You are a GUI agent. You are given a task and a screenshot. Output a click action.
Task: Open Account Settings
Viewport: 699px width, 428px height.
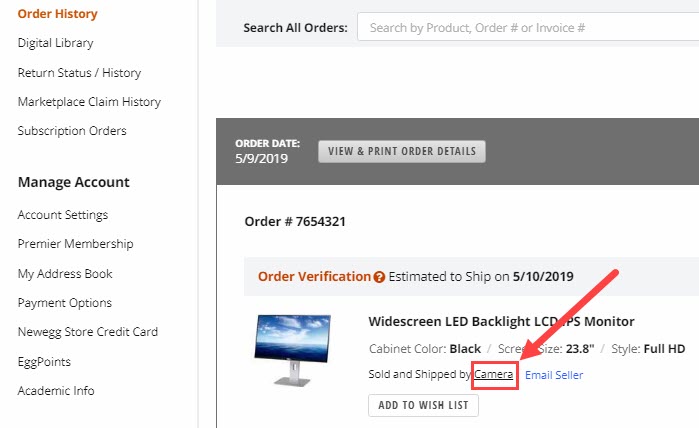(x=63, y=215)
